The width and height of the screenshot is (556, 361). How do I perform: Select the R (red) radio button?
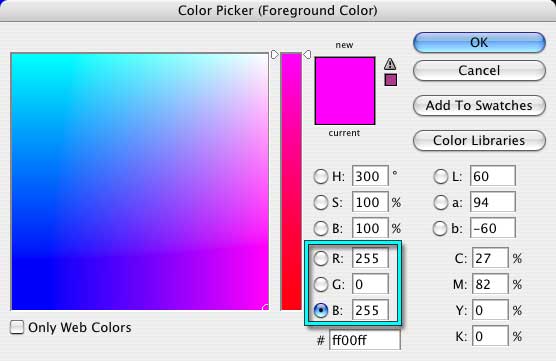321,259
